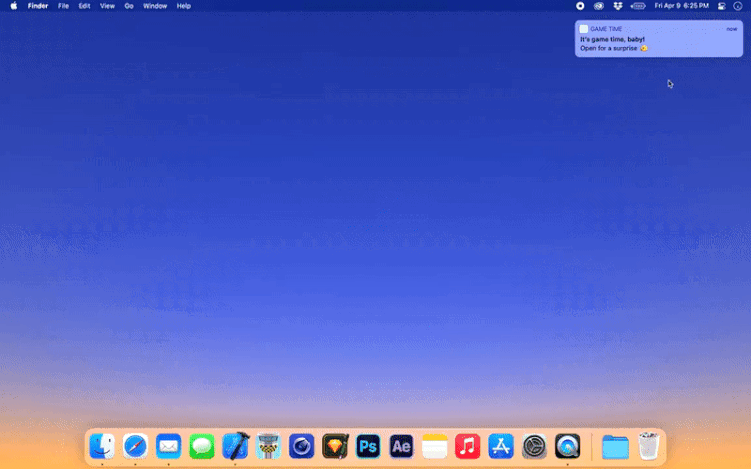The image size is (751, 469).
Task: Open the Trash in the Dock
Action: pos(649,446)
